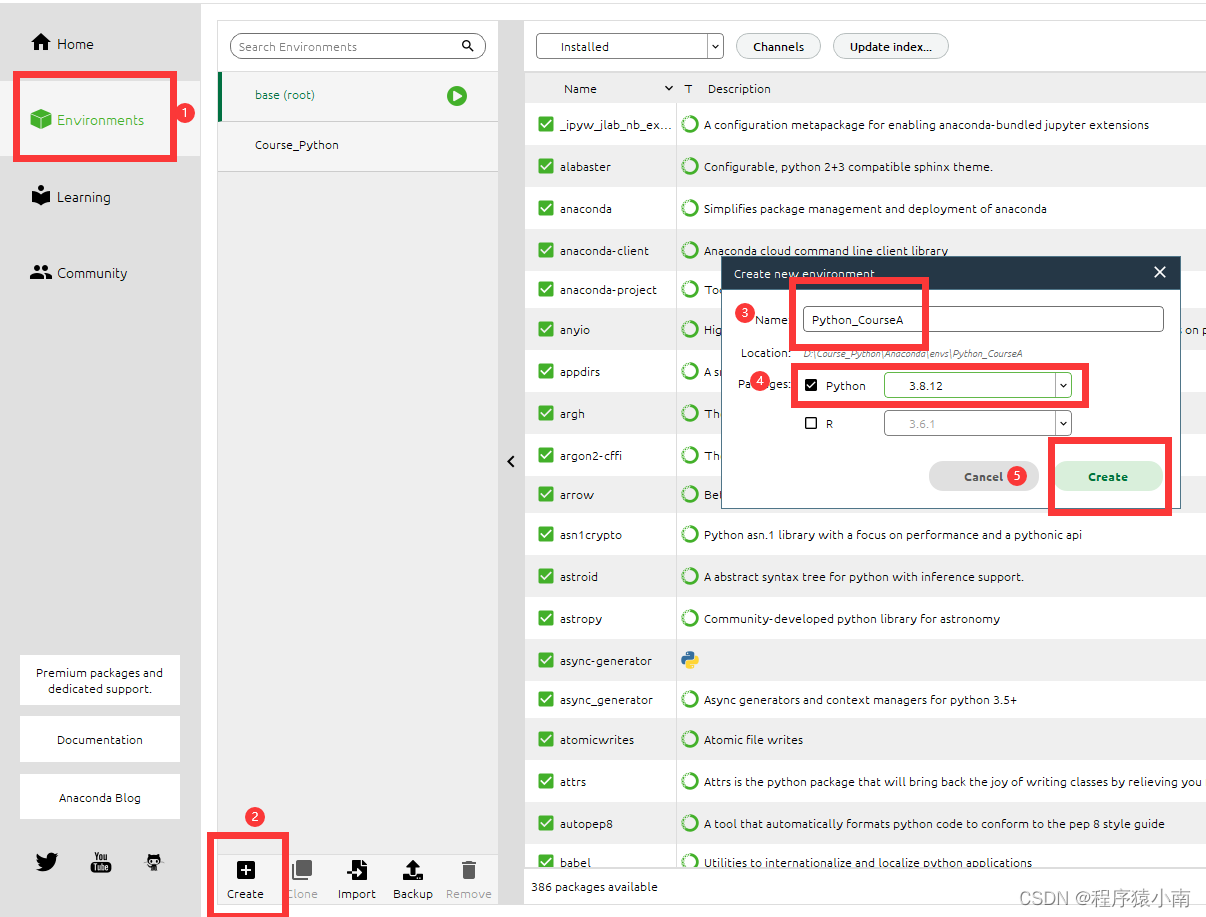Click the status circle icon for atomicwrites
The width and height of the screenshot is (1206, 917).
(690, 740)
